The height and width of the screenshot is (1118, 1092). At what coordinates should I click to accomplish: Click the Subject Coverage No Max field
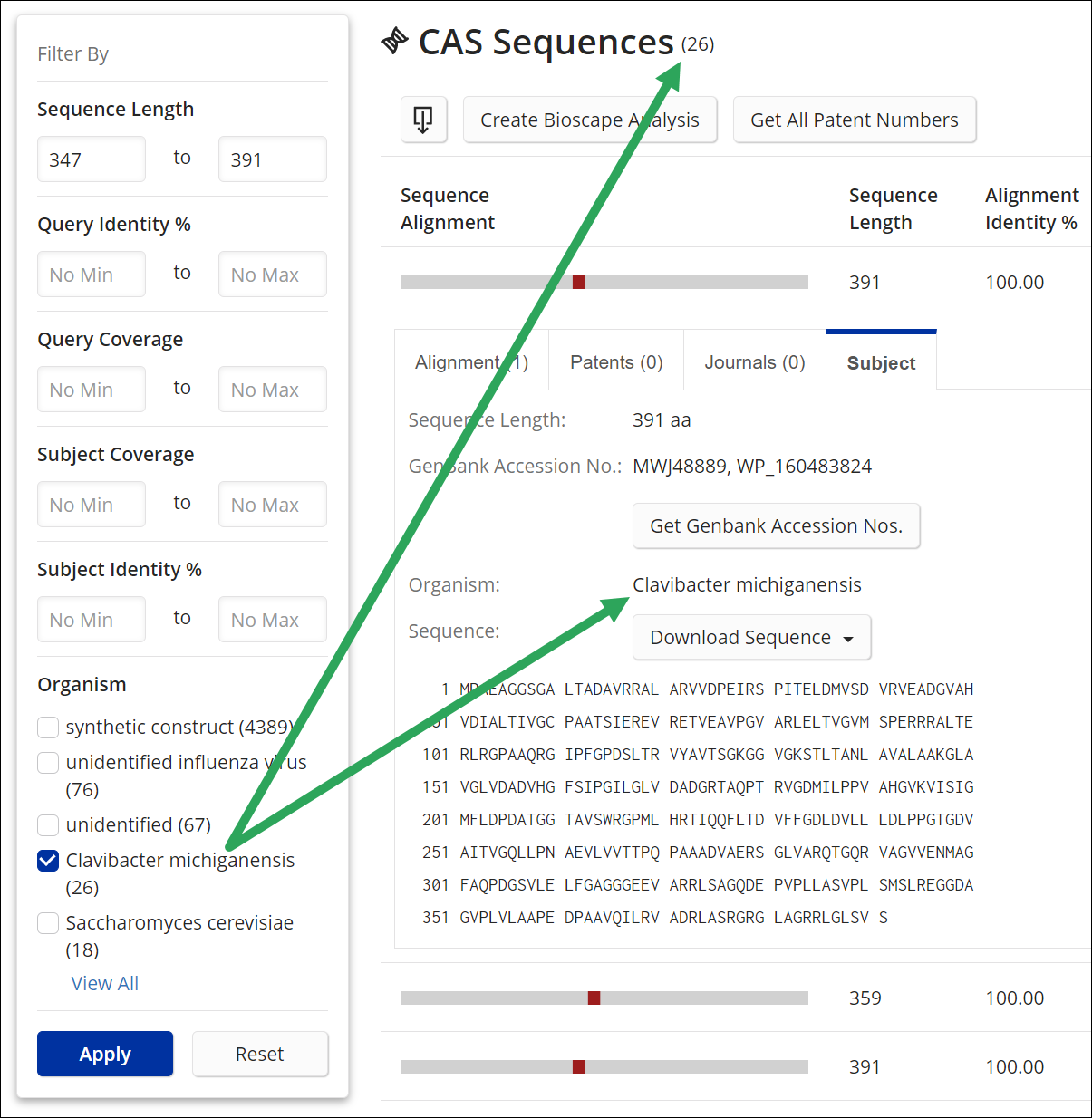(x=273, y=505)
